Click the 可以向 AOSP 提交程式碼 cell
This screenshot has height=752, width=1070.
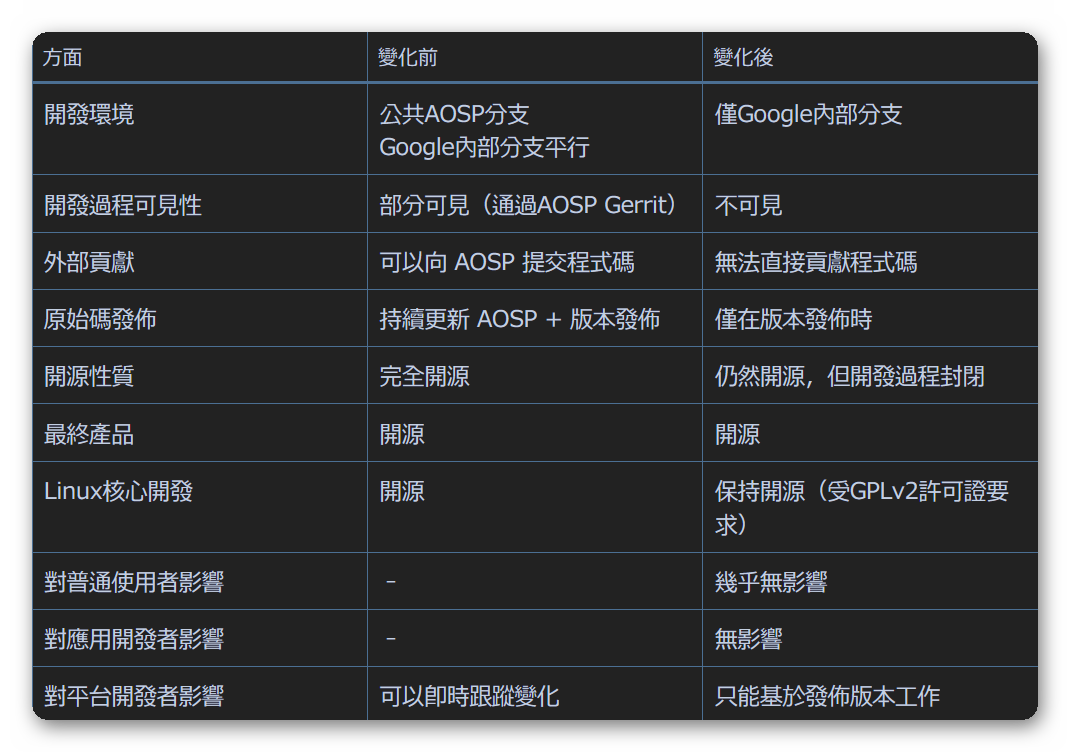(507, 262)
